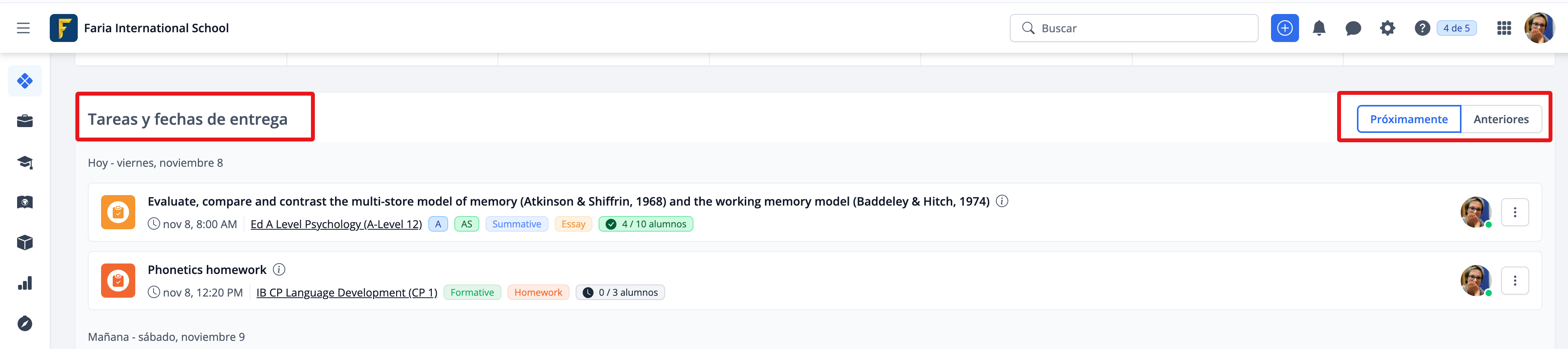Screen dimensions: 1568x349
Task: Open Ed A Level Psychology class link
Action: coord(336,224)
